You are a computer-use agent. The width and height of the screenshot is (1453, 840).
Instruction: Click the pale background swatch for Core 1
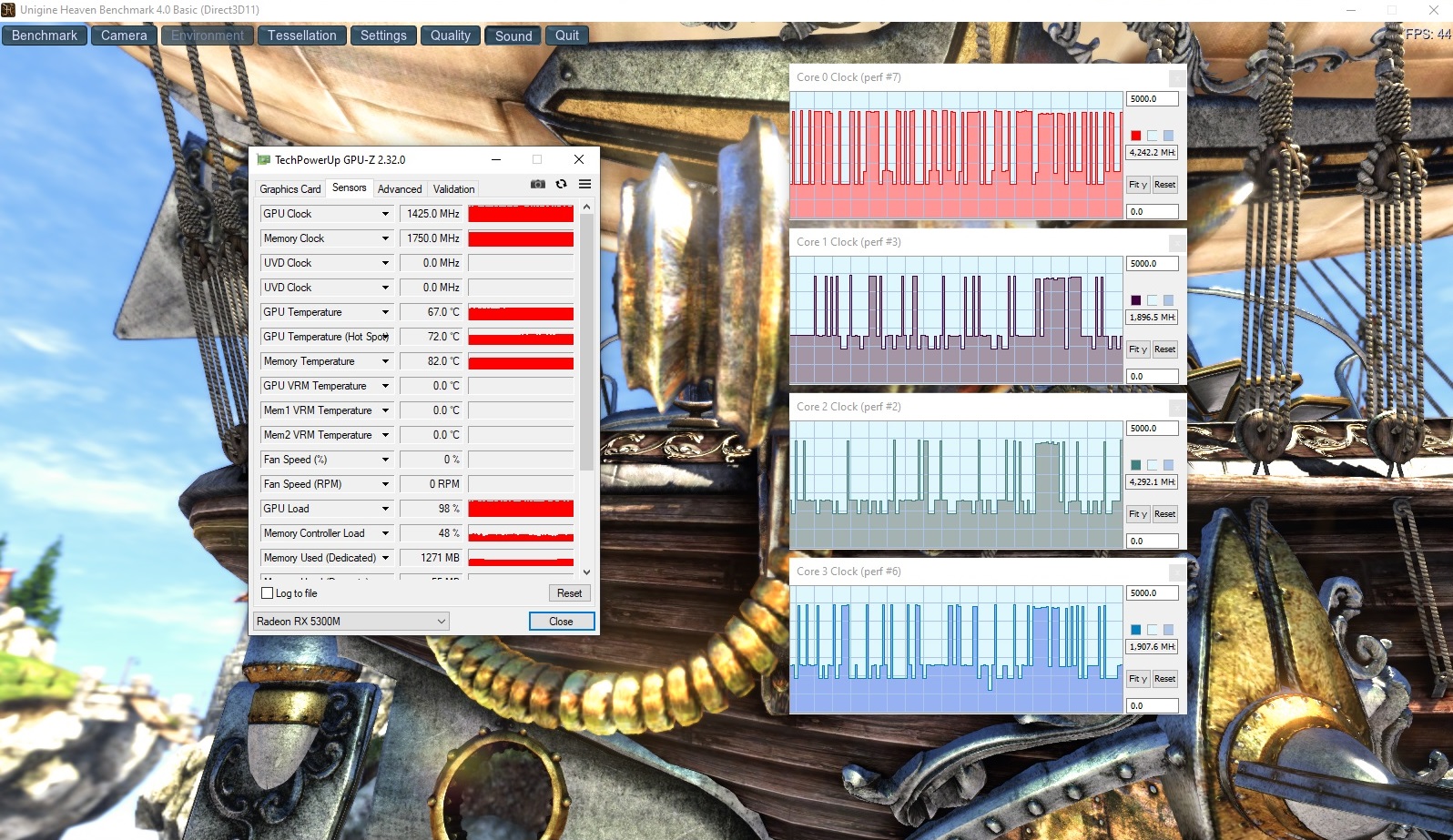tap(1152, 300)
